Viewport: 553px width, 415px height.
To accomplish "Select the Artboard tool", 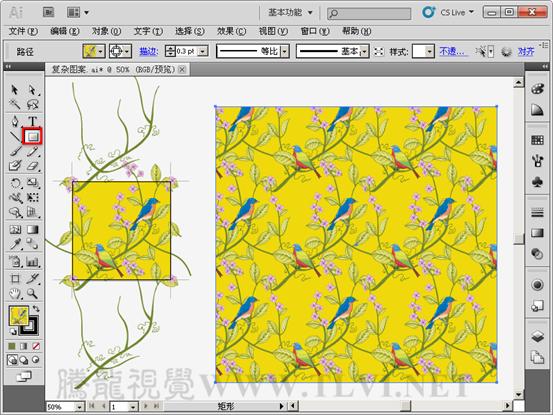I will [x=15, y=279].
